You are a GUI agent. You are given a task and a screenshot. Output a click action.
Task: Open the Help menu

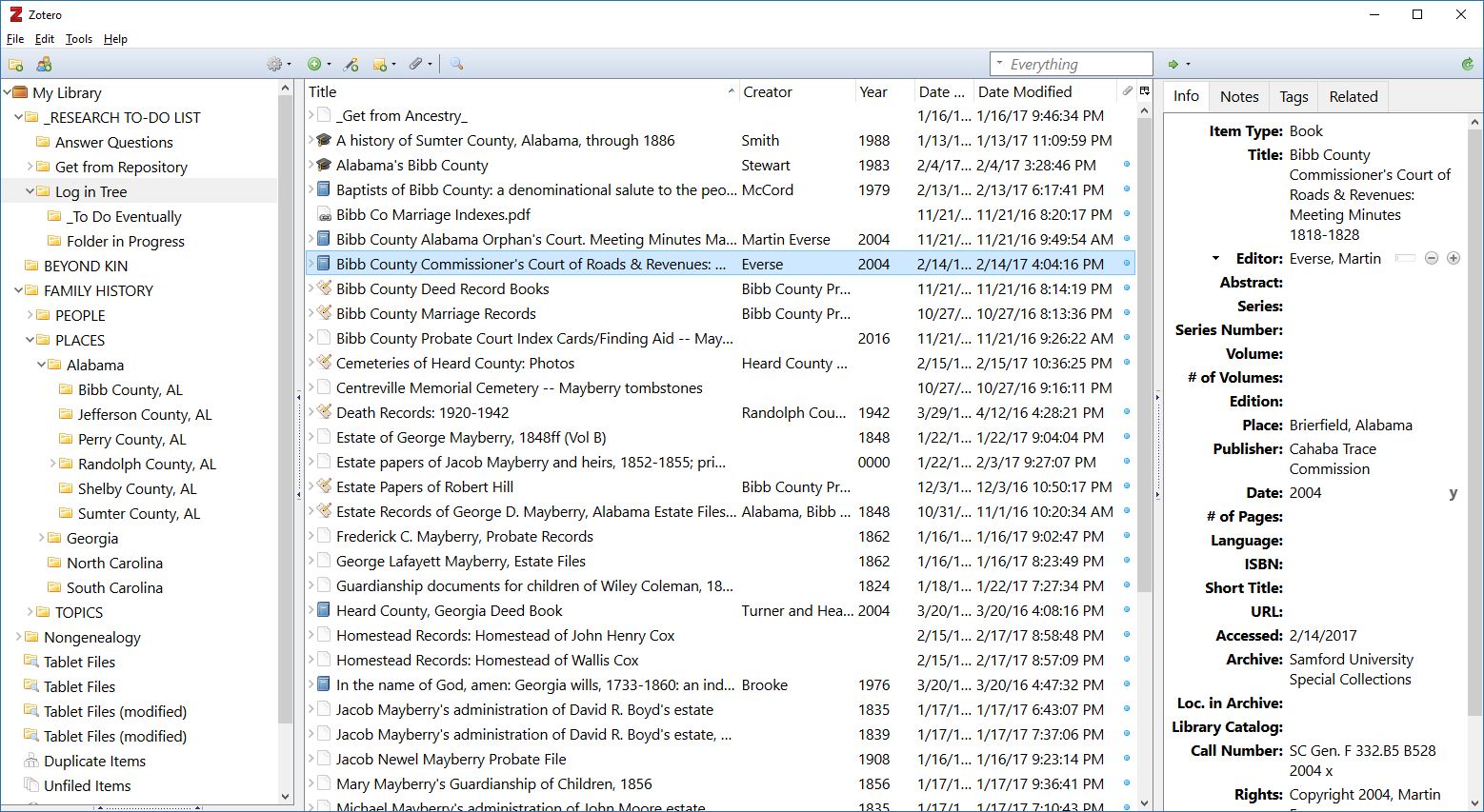115,39
